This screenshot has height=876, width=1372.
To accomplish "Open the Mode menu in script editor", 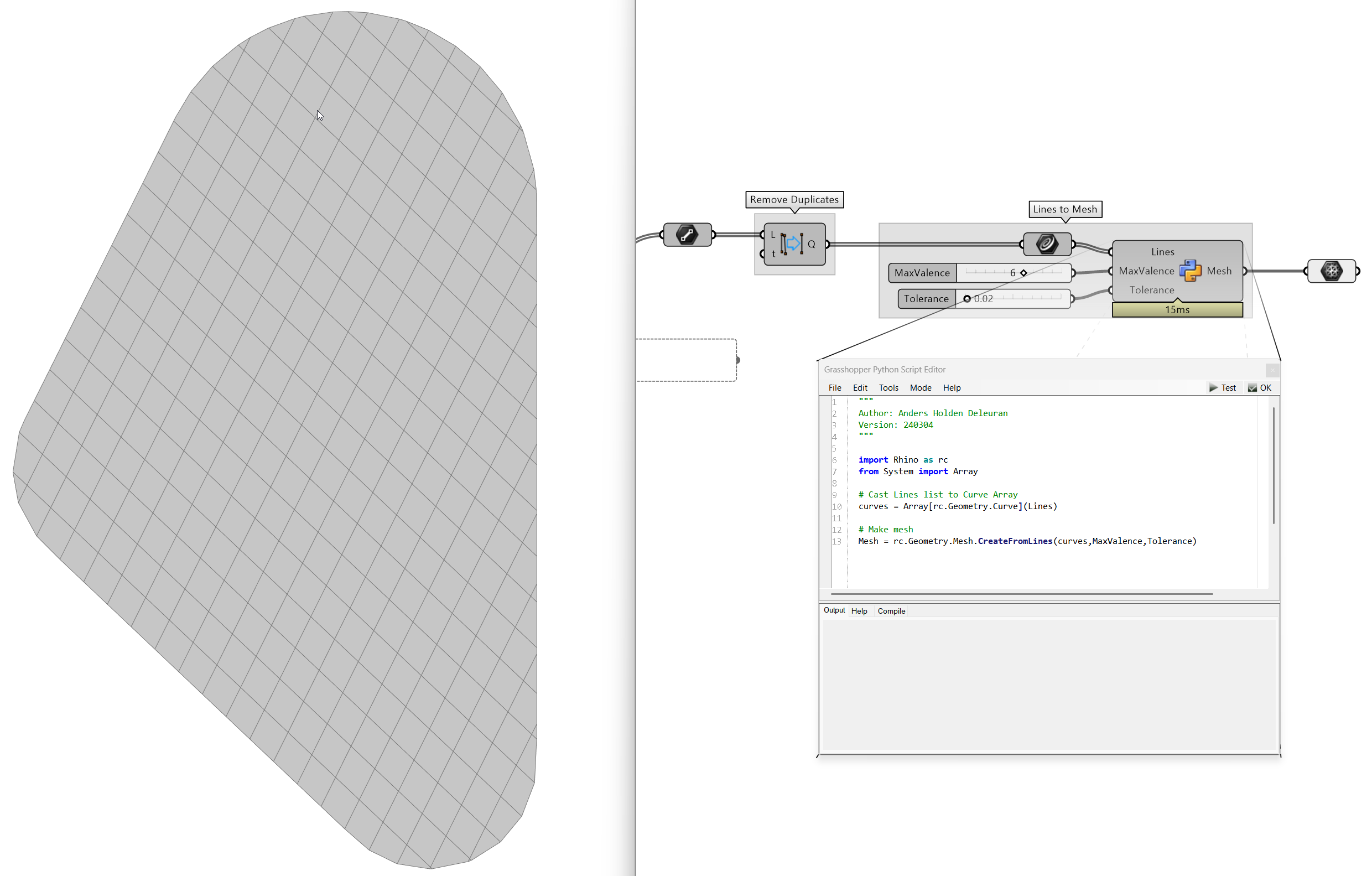I will (920, 387).
